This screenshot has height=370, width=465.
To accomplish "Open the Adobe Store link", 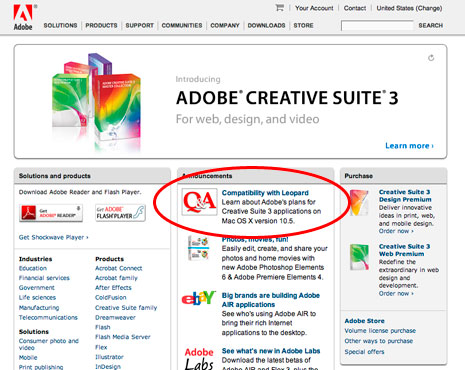I will point(365,321).
